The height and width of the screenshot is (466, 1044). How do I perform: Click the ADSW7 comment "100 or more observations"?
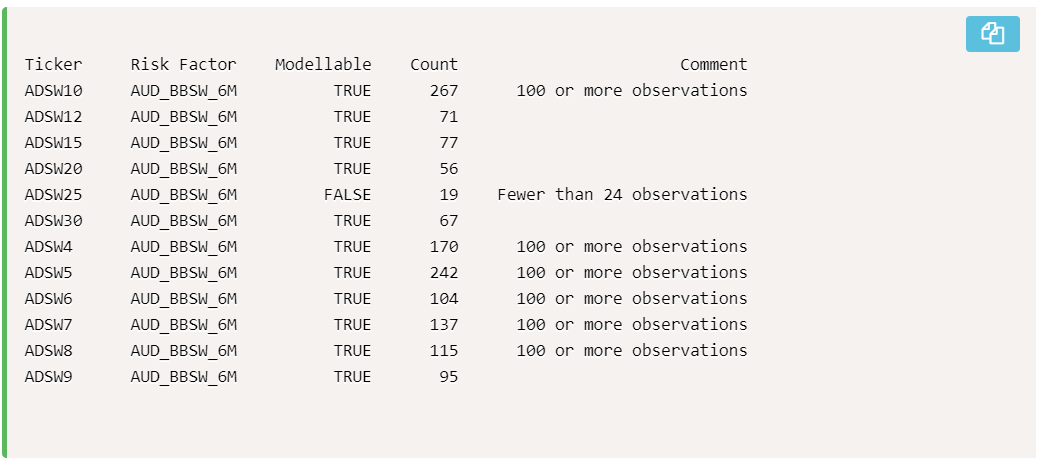(x=632, y=325)
